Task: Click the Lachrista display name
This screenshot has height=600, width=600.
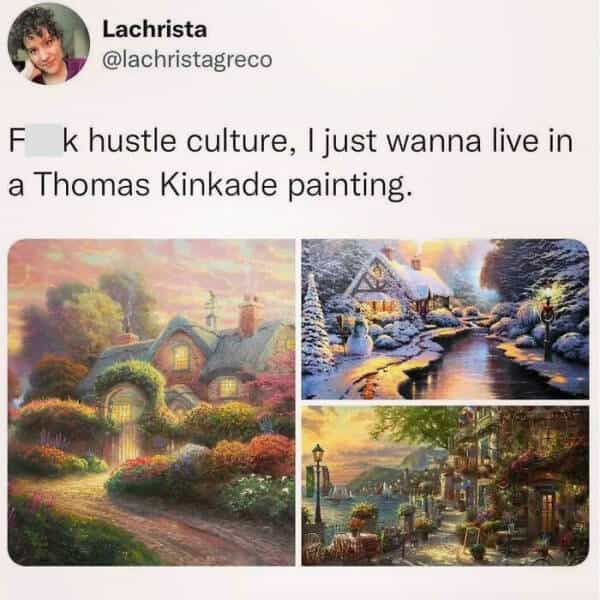Action: (155, 30)
